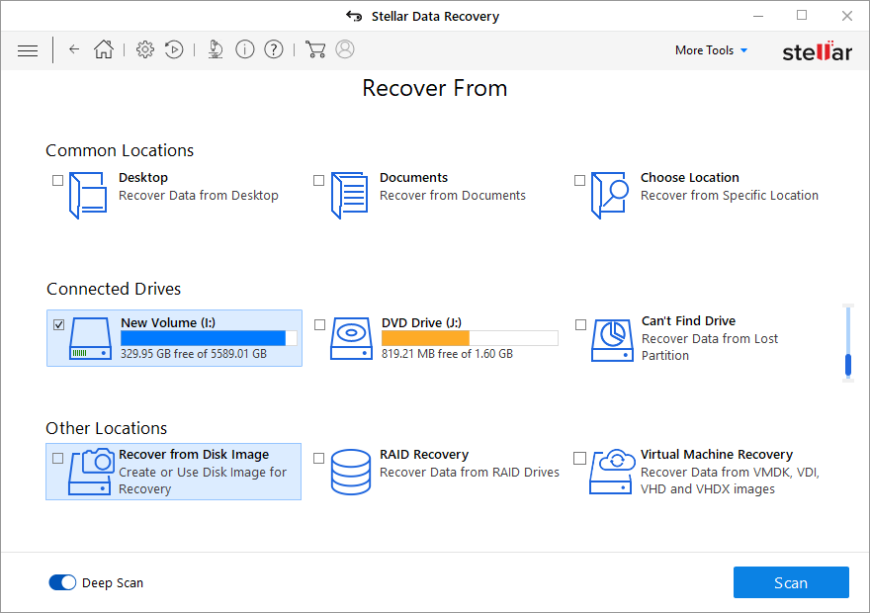The height and width of the screenshot is (613, 870).
Task: Check the Virtual Machine Recovery checkbox
Action: click(x=579, y=458)
